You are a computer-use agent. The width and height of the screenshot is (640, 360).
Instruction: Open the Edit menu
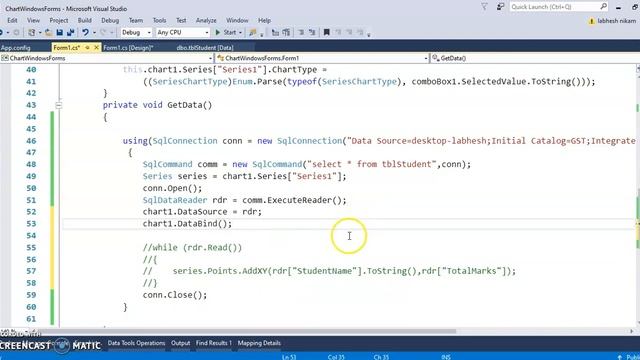tap(12, 20)
